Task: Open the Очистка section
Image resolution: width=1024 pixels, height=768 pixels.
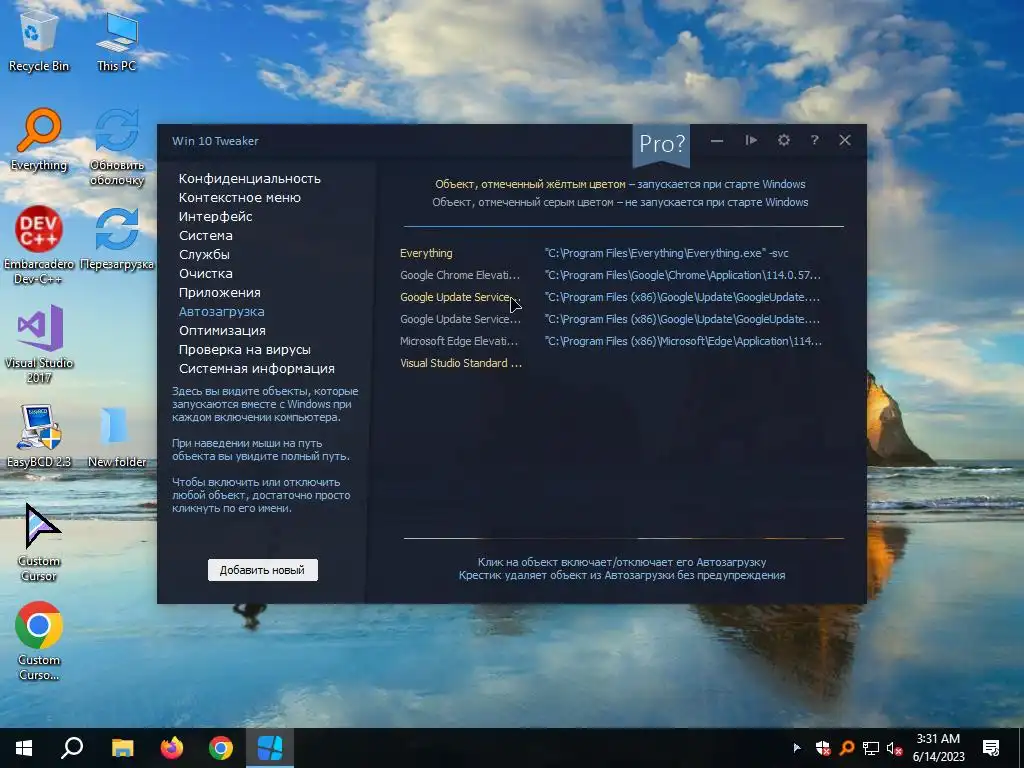Action: tap(206, 273)
